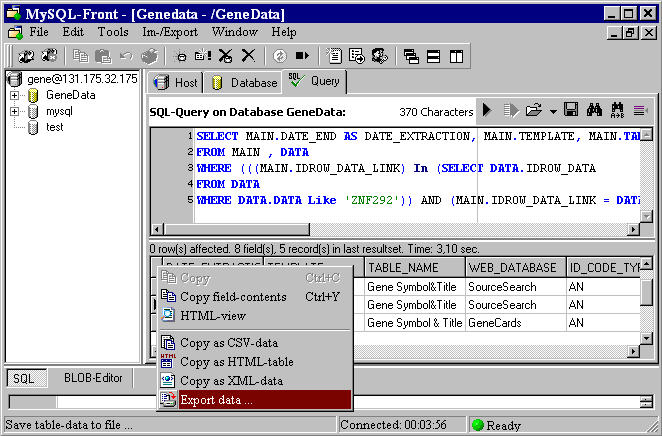Switch to the BLOB-Editor bottom tab

click(x=93, y=378)
